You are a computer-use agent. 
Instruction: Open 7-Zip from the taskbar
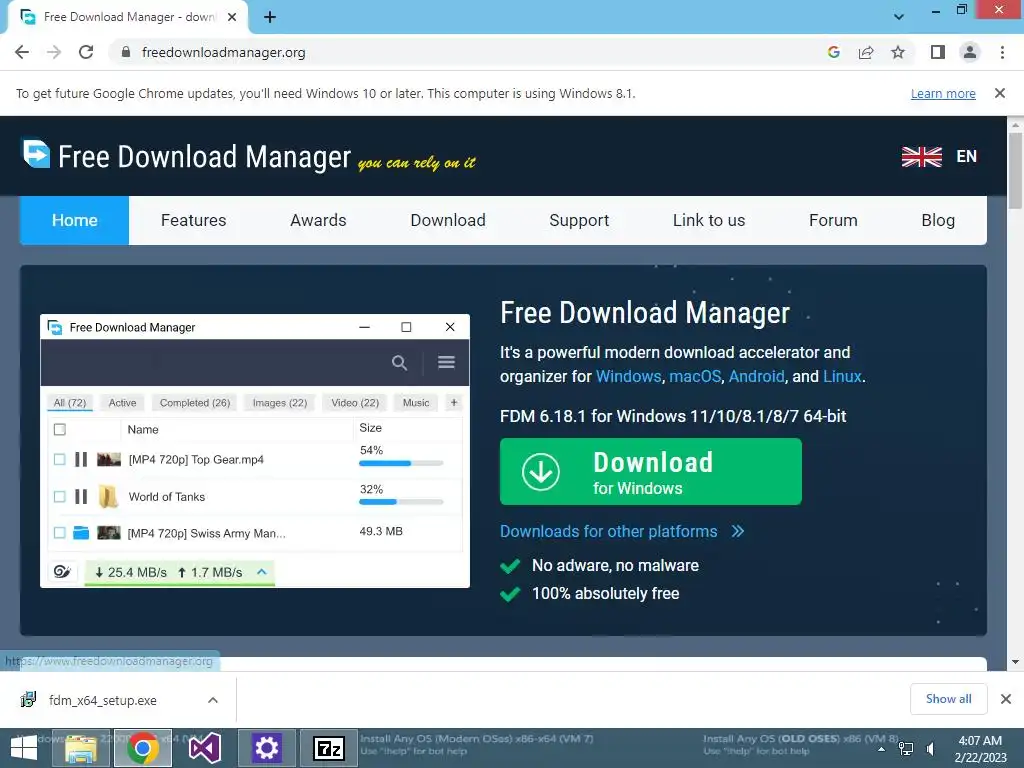tap(328, 748)
